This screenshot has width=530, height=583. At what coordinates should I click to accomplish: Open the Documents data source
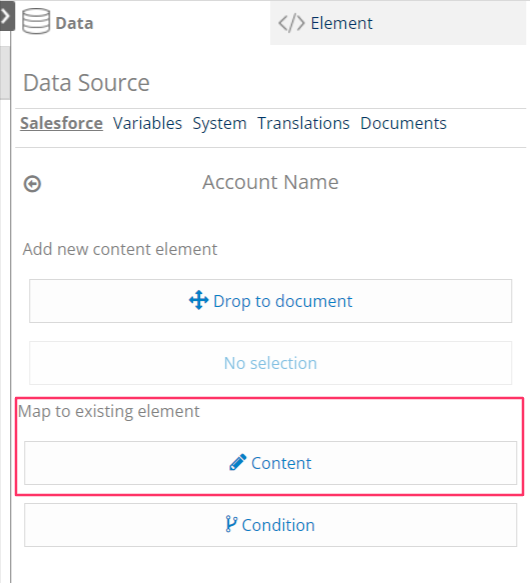click(x=403, y=123)
